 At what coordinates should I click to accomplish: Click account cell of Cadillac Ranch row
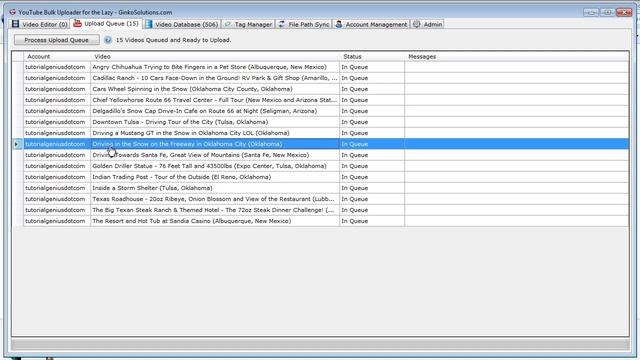57,78
